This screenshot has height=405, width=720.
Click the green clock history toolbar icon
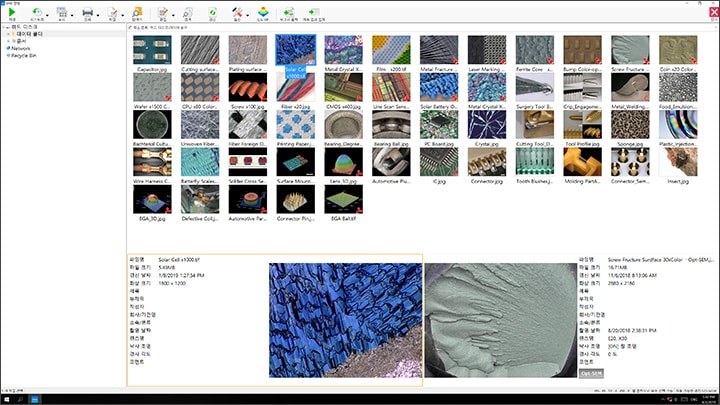[x=36, y=13]
